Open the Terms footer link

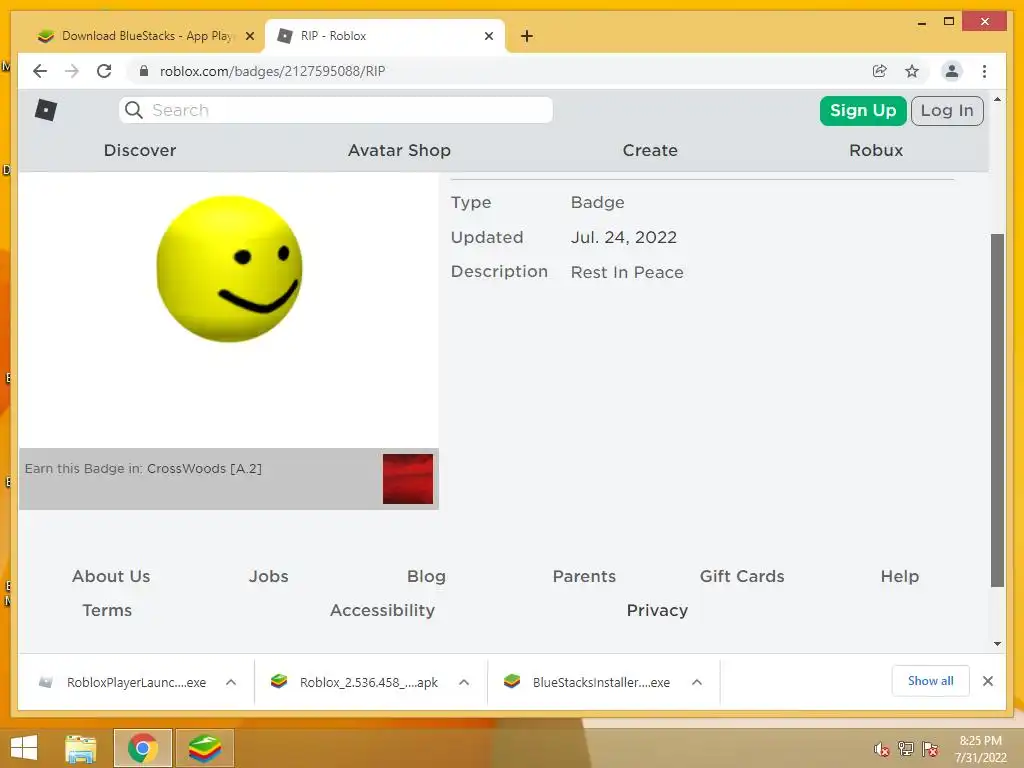point(107,610)
